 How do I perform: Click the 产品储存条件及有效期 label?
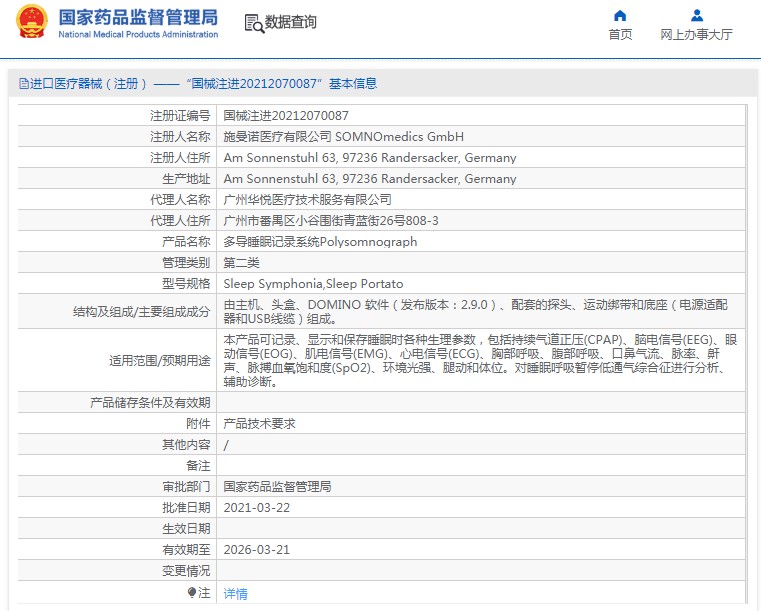pos(150,403)
